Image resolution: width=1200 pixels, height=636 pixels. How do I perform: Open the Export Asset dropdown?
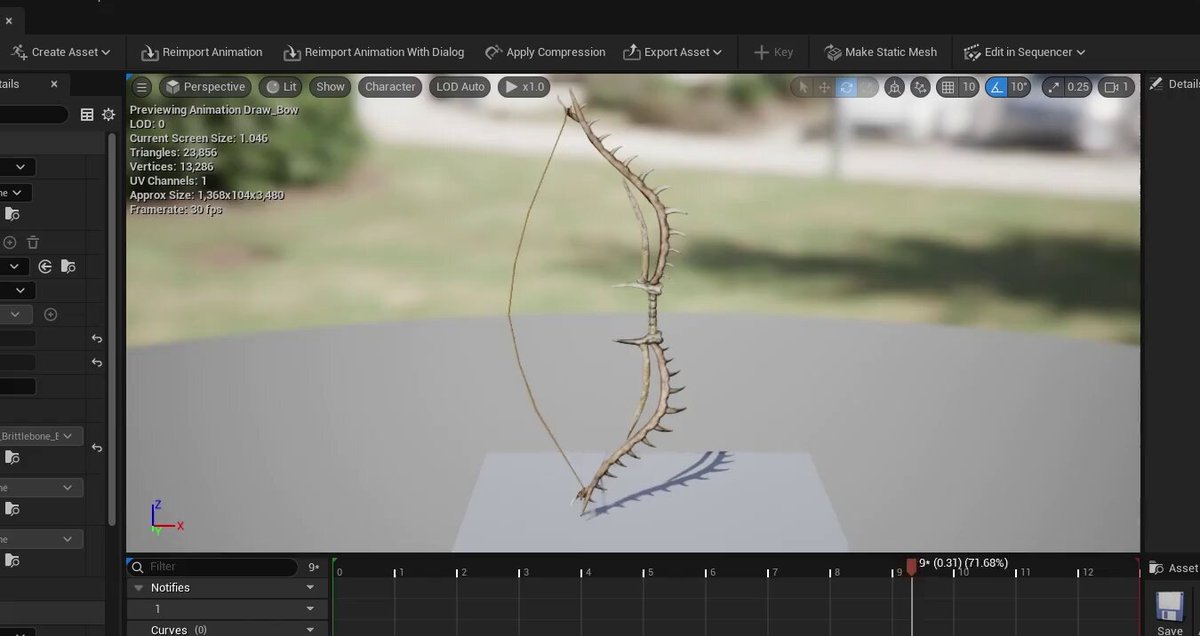click(x=672, y=52)
